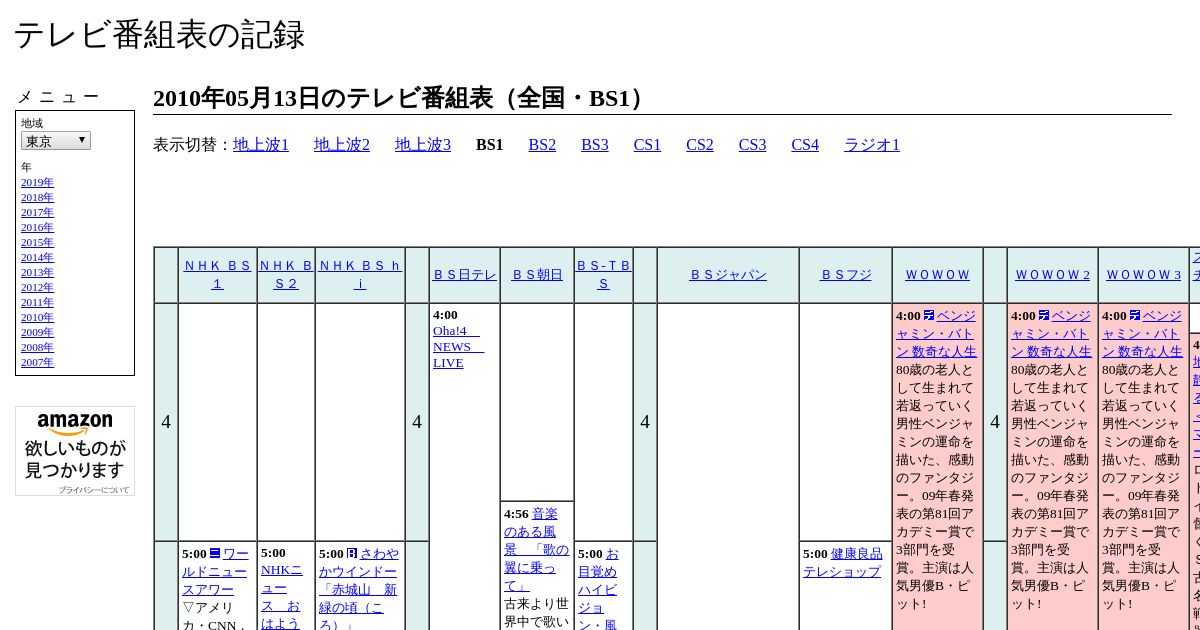Open the 2009年 archive link
Image resolution: width=1200 pixels, height=630 pixels.
37,332
